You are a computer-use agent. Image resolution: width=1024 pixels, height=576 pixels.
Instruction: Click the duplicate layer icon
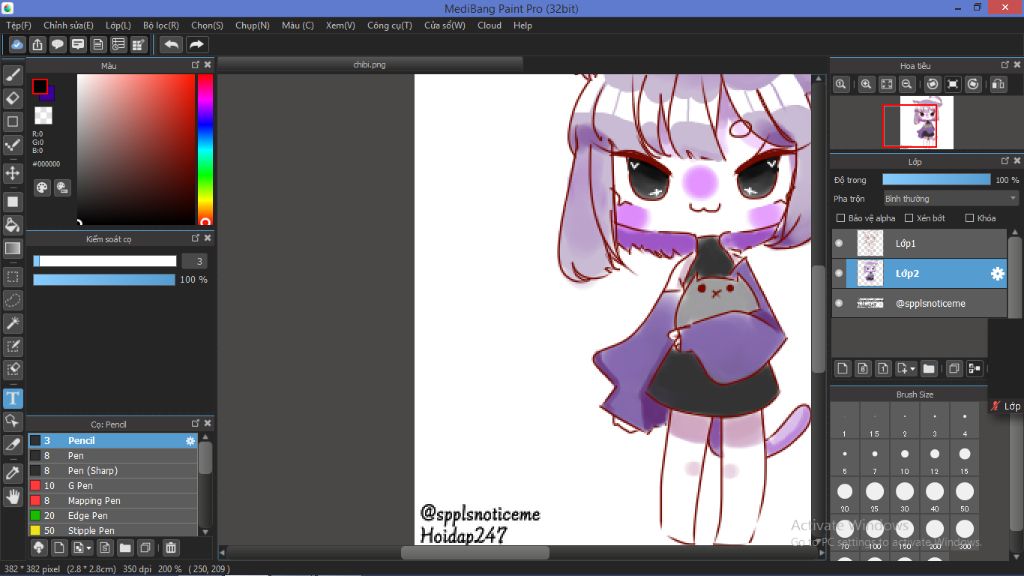(953, 369)
